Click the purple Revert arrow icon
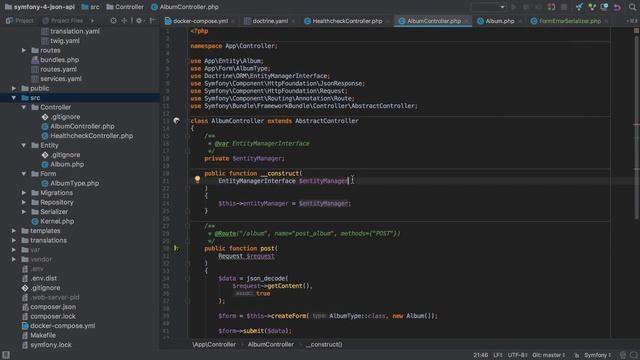The height and width of the screenshot is (360, 640). 617,7
